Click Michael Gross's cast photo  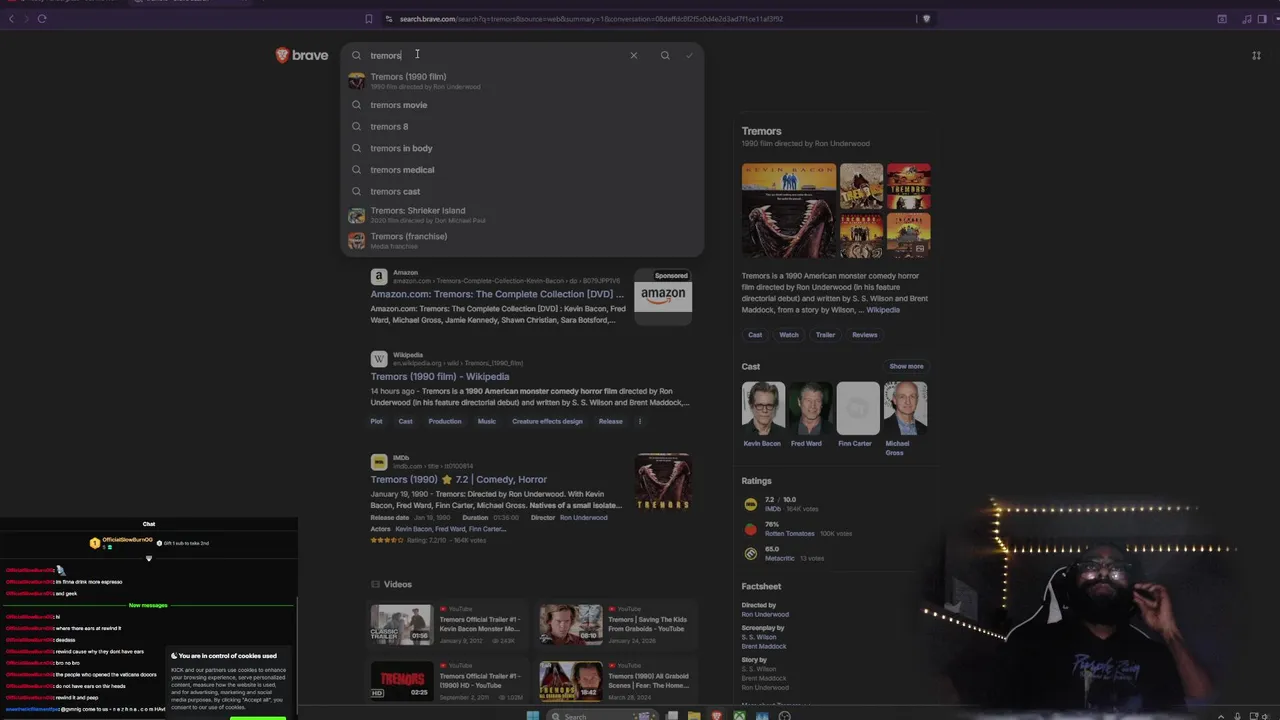(905, 408)
